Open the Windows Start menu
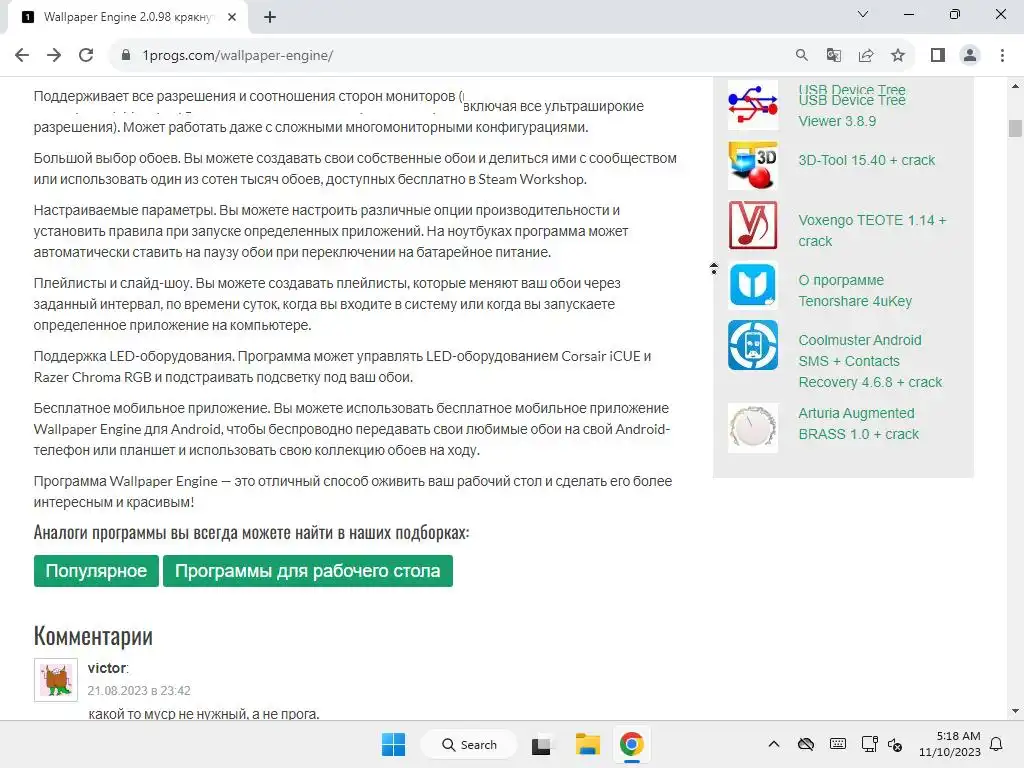 (x=393, y=744)
